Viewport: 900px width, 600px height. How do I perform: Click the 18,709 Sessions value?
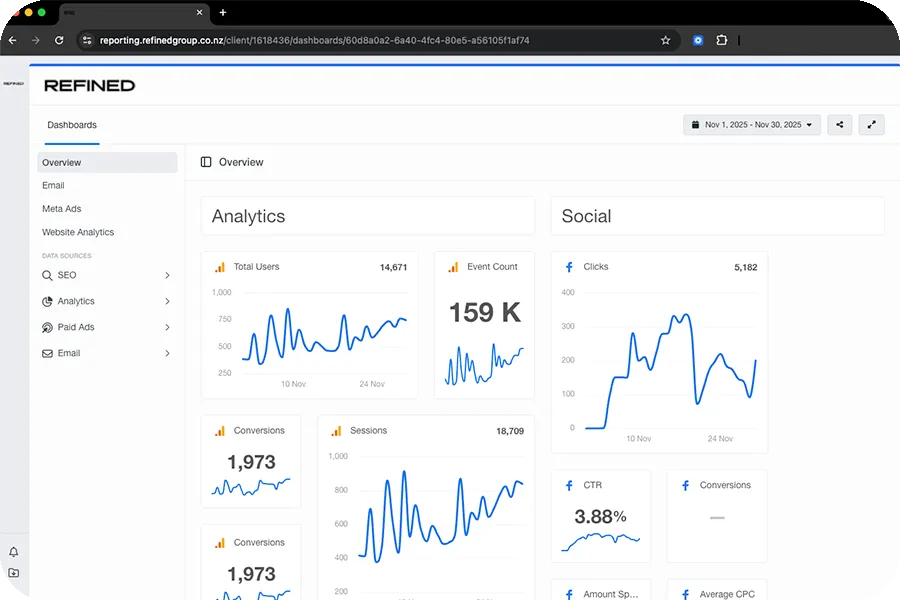click(x=510, y=431)
